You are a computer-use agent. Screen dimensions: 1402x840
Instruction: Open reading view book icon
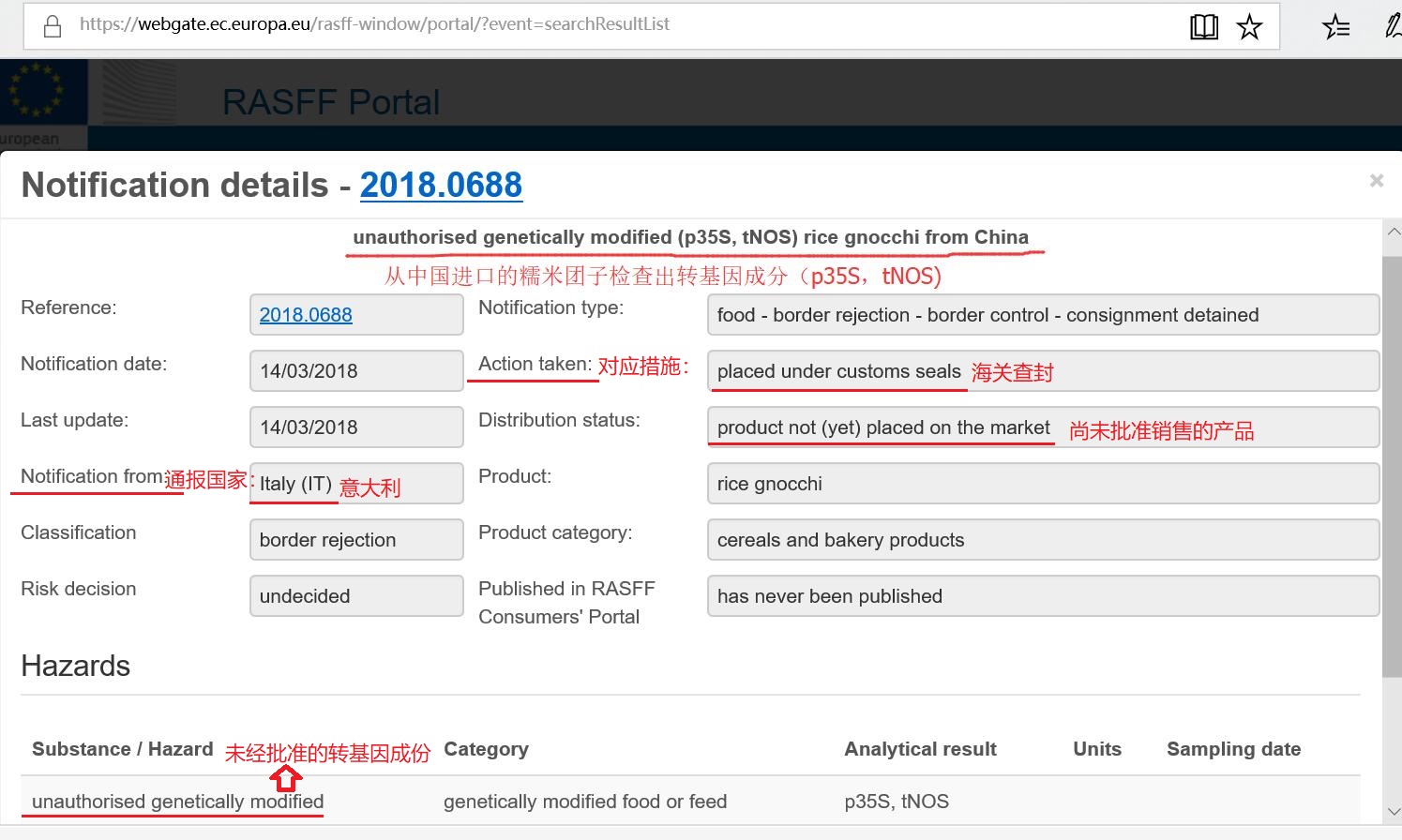click(x=1204, y=26)
